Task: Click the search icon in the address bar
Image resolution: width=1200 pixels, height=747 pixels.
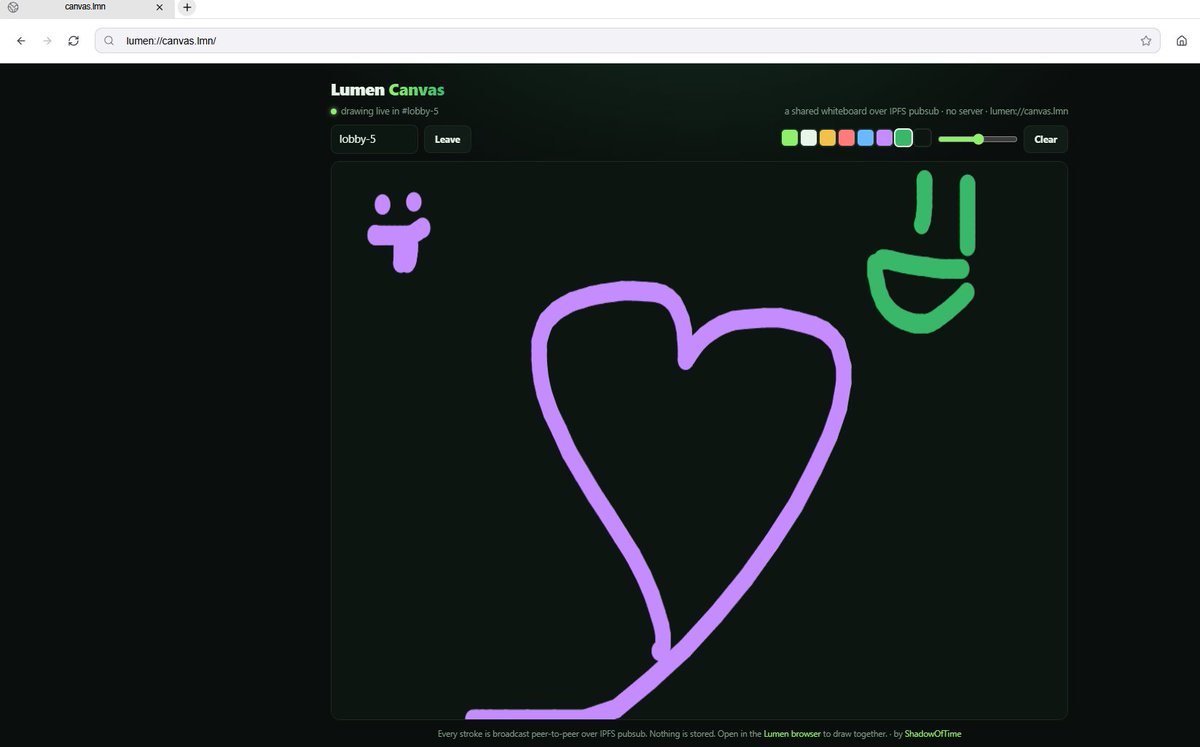Action: (110, 41)
